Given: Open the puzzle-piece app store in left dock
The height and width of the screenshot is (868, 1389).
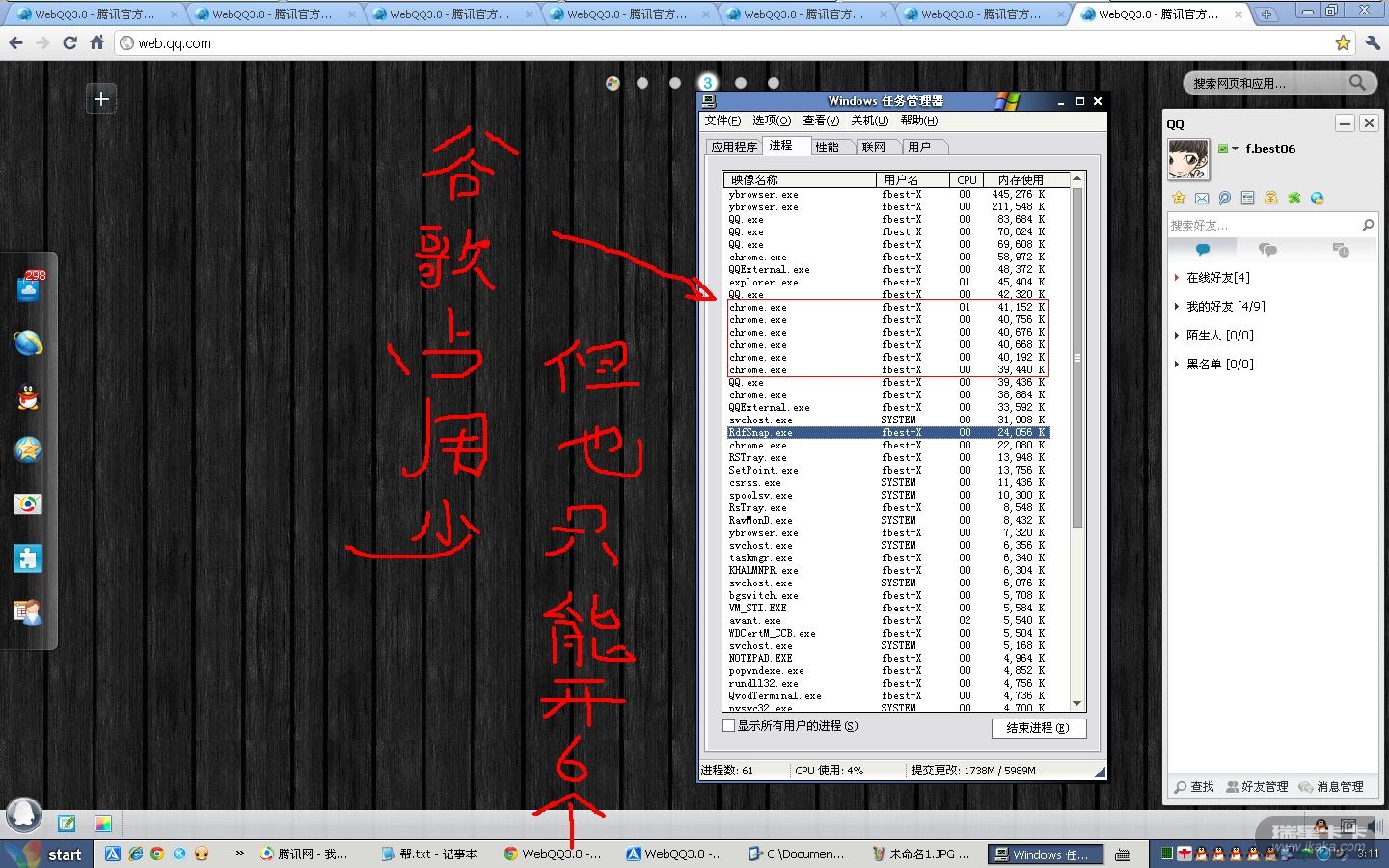Looking at the screenshot, I should tap(28, 558).
